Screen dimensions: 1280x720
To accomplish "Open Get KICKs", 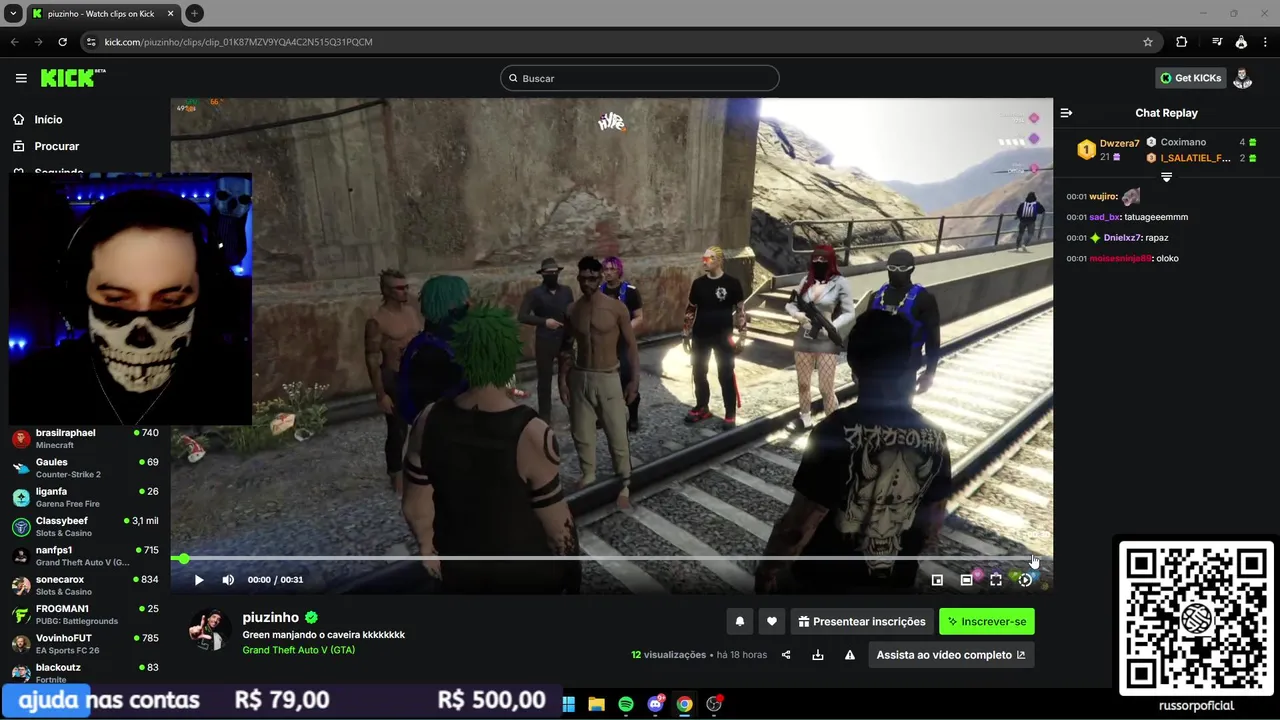I will click(1191, 78).
